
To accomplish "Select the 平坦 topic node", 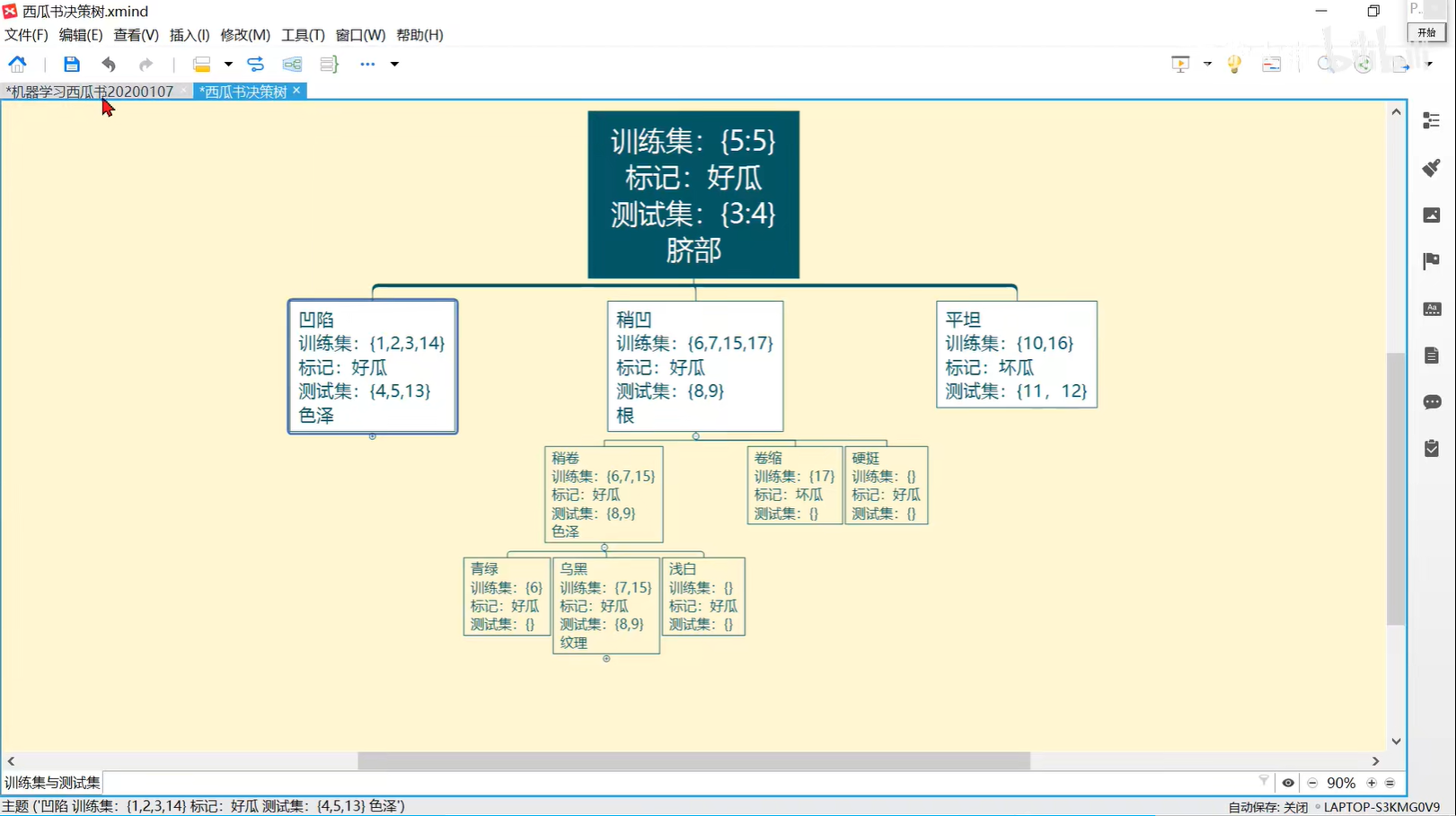I will coord(1017,355).
